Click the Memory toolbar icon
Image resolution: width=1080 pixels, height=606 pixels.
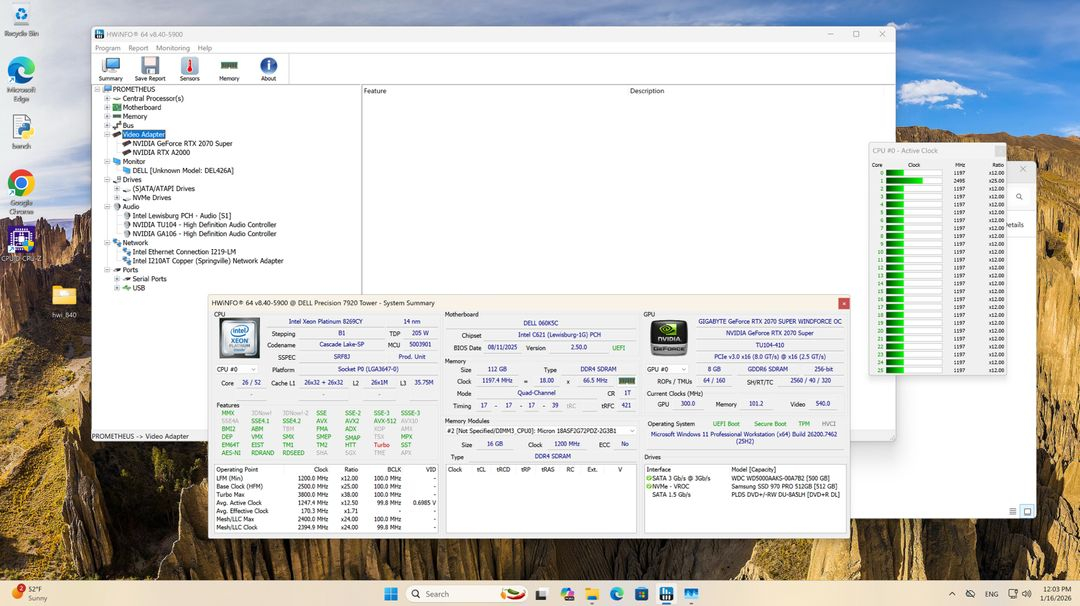point(229,67)
